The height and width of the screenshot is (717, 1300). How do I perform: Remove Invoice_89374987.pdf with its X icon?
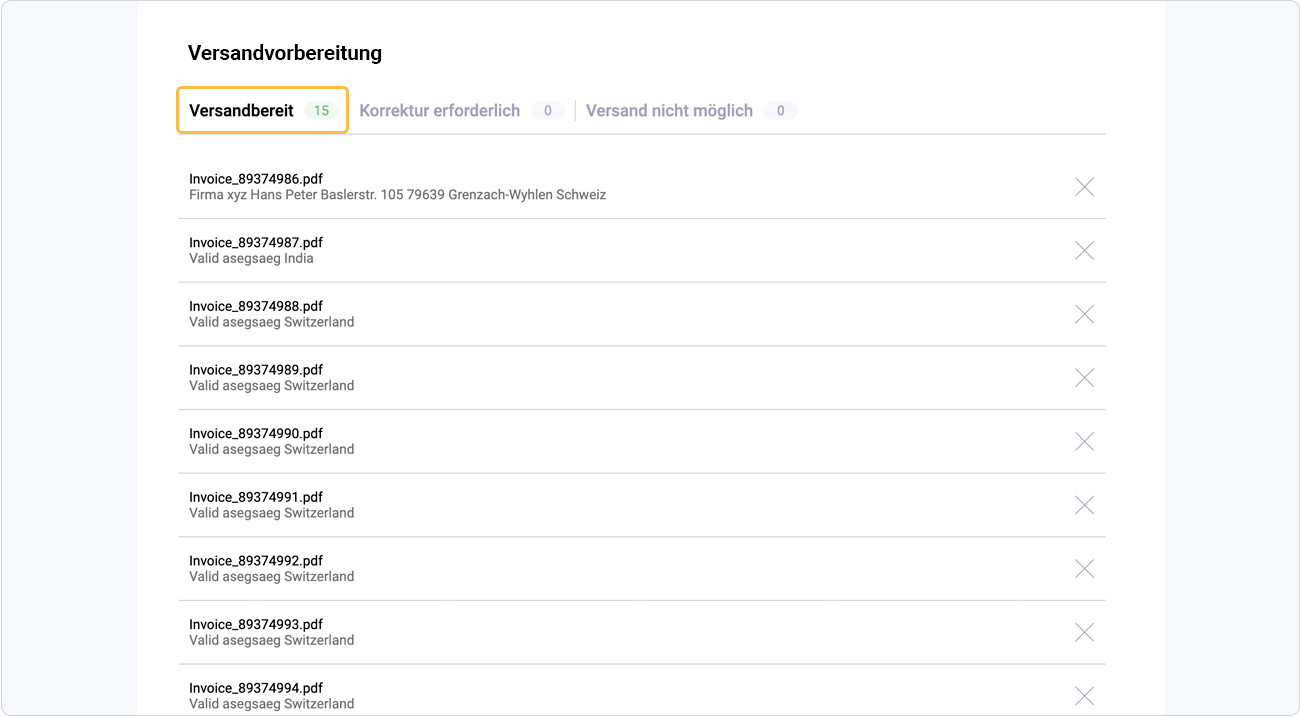tap(1084, 251)
